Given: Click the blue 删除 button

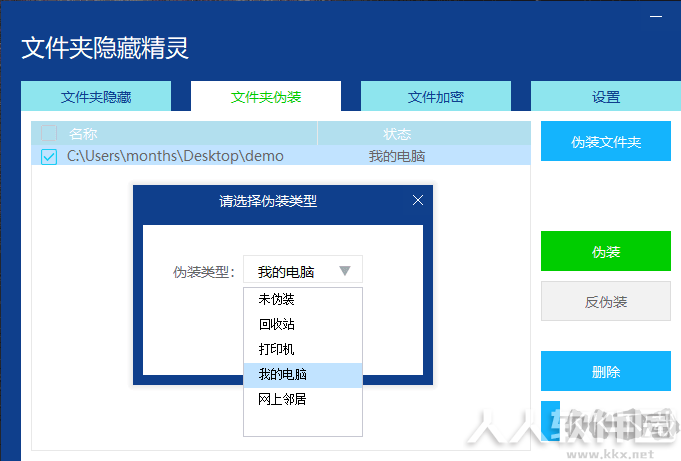Looking at the screenshot, I should click(605, 371).
